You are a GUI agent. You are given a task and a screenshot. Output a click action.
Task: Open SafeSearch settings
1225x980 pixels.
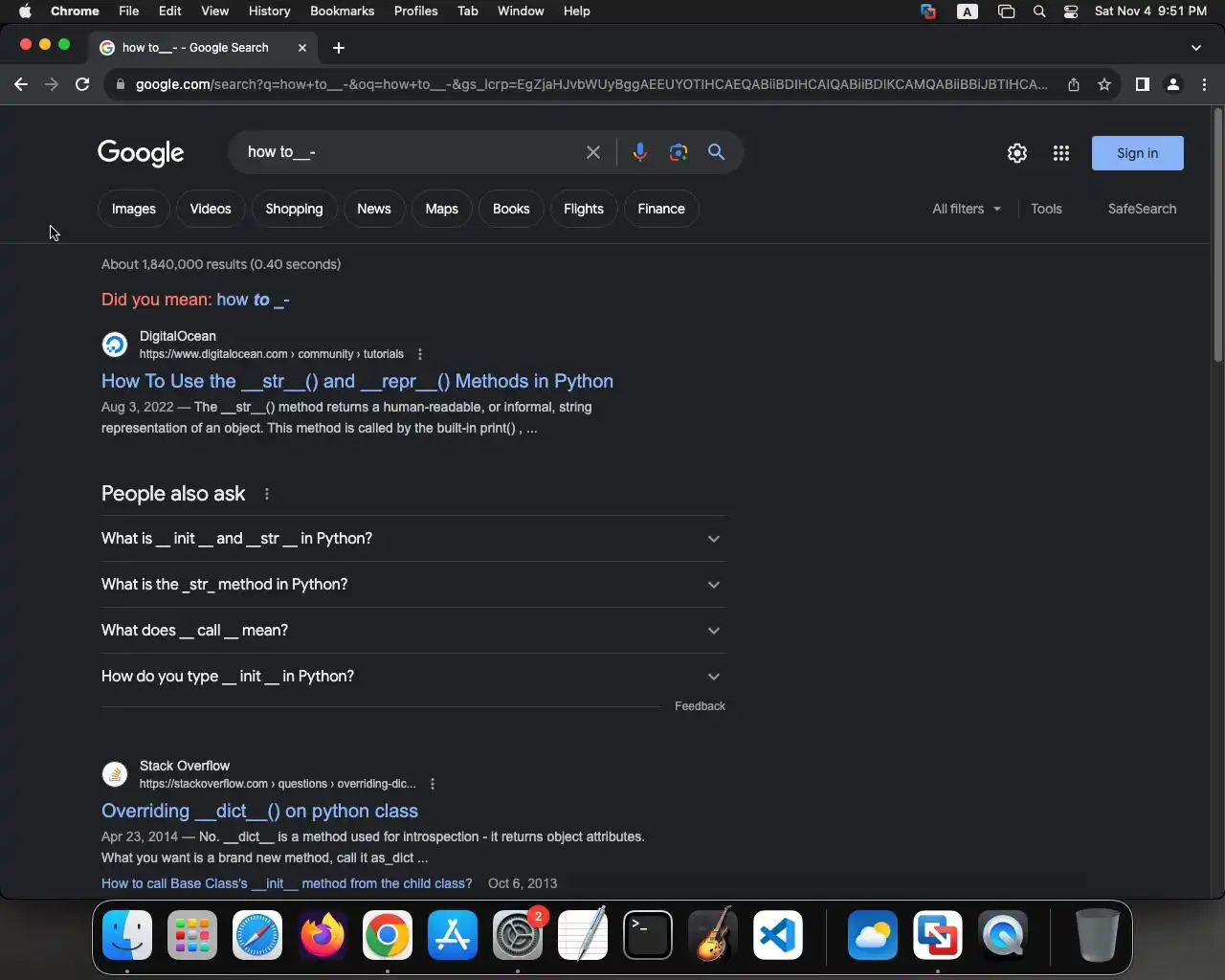pos(1142,209)
